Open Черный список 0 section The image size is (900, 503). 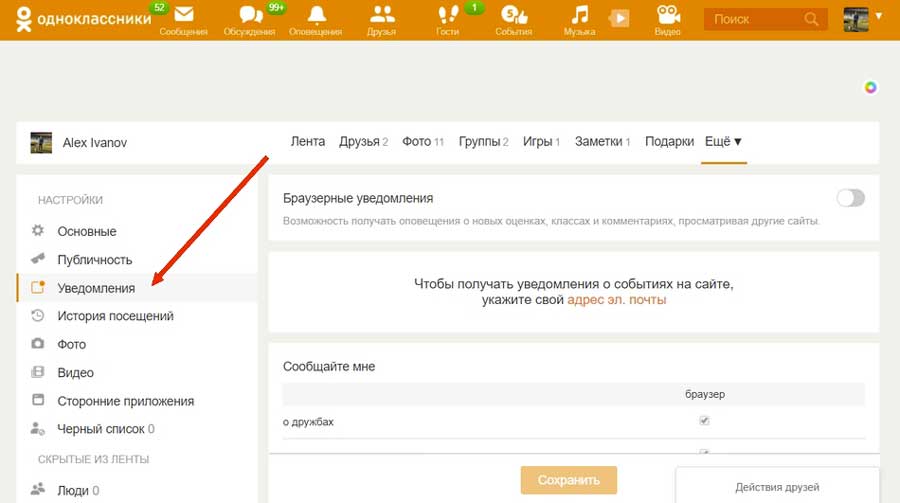click(106, 429)
